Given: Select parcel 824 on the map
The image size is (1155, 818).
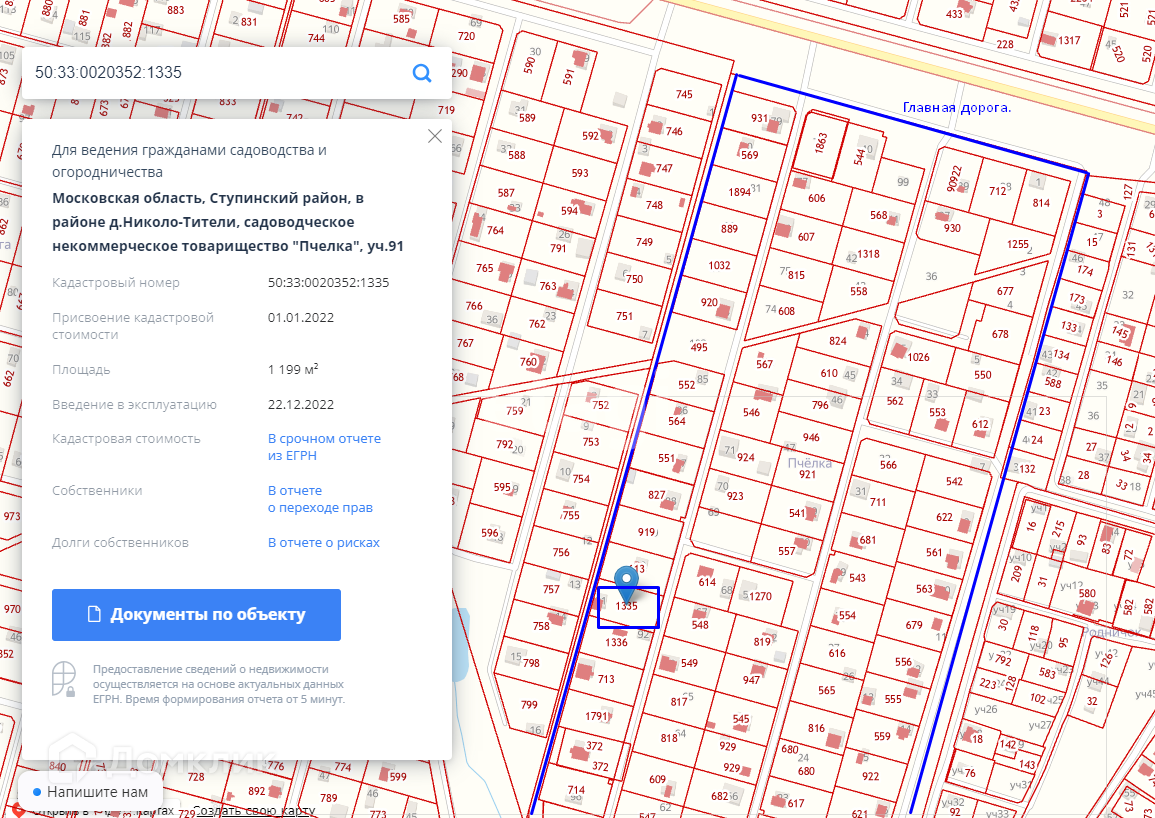Looking at the screenshot, I should point(838,341).
